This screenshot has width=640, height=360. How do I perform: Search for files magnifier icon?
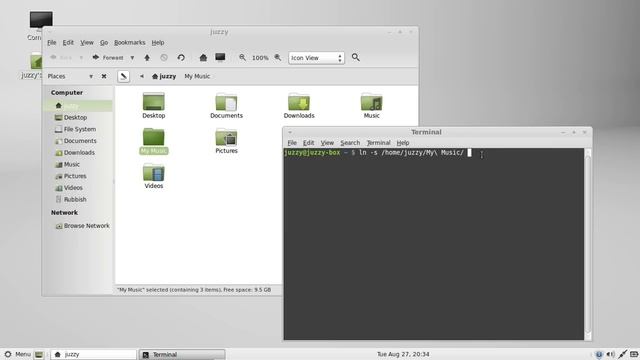coord(356,58)
